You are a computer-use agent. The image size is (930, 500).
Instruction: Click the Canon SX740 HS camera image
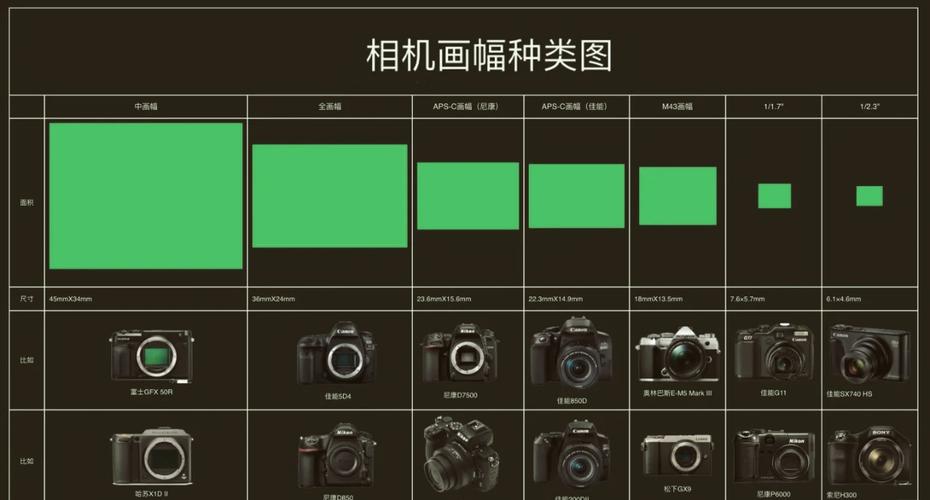pos(866,356)
